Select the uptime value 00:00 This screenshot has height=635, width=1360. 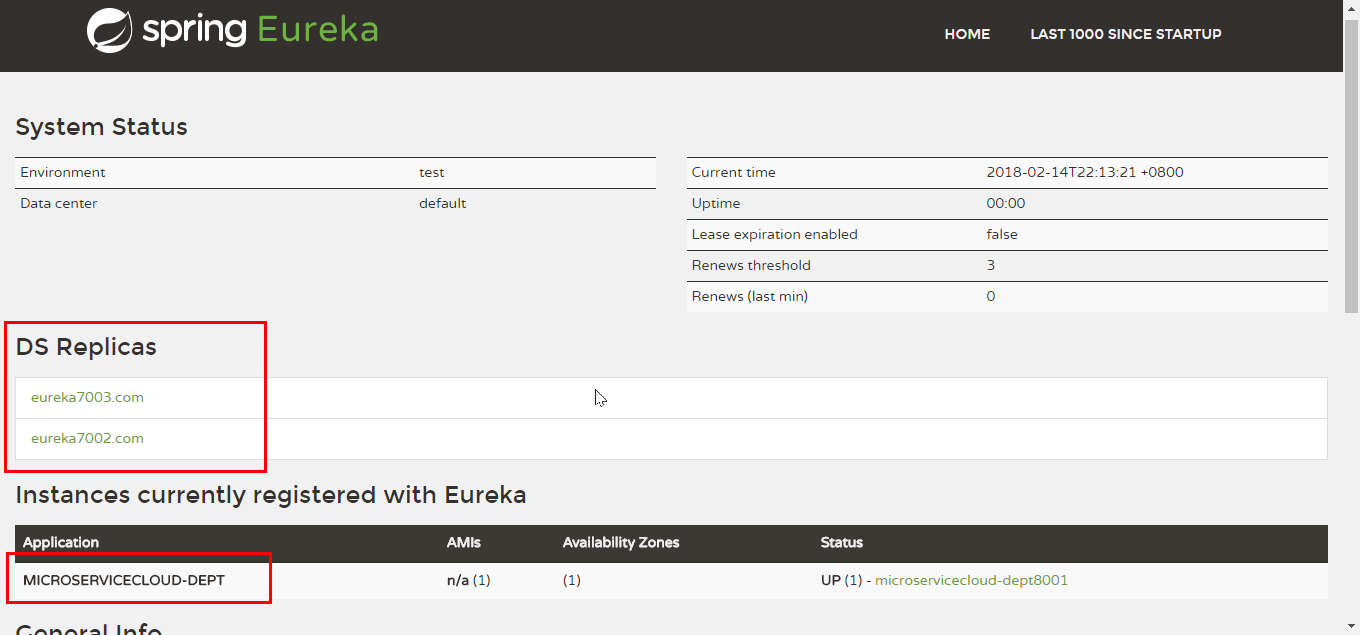coord(1005,203)
